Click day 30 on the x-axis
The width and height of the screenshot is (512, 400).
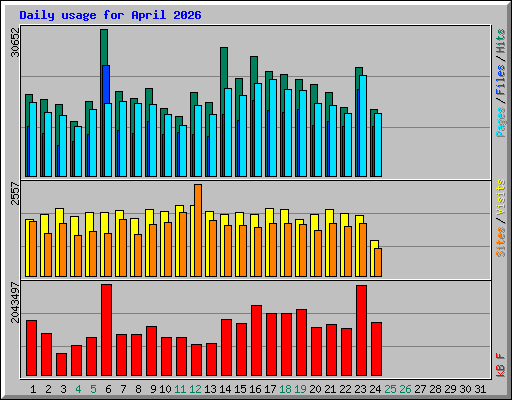[466, 389]
